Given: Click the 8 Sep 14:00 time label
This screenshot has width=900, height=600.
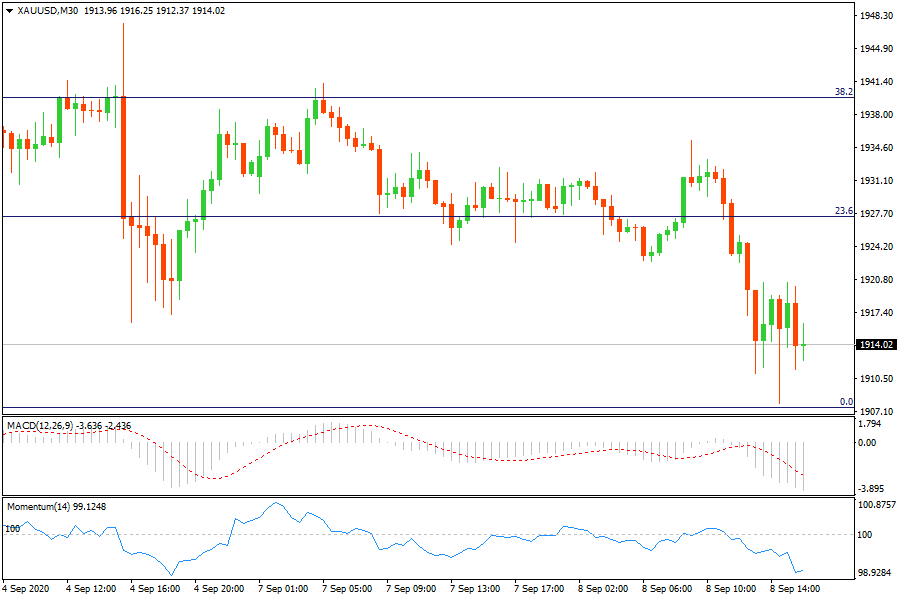Looking at the screenshot, I should coord(798,589).
